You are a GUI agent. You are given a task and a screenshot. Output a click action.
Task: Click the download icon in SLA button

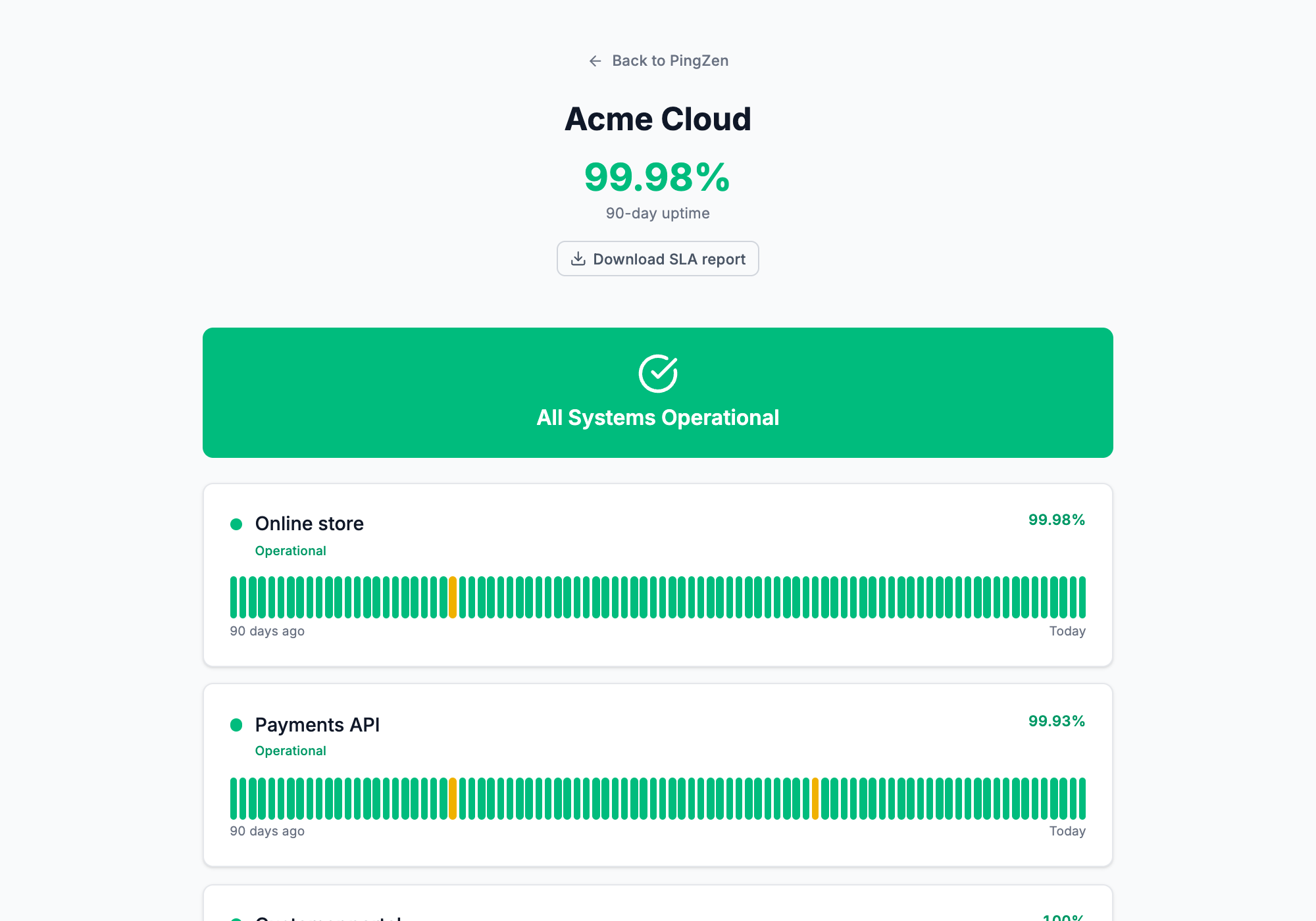578,259
